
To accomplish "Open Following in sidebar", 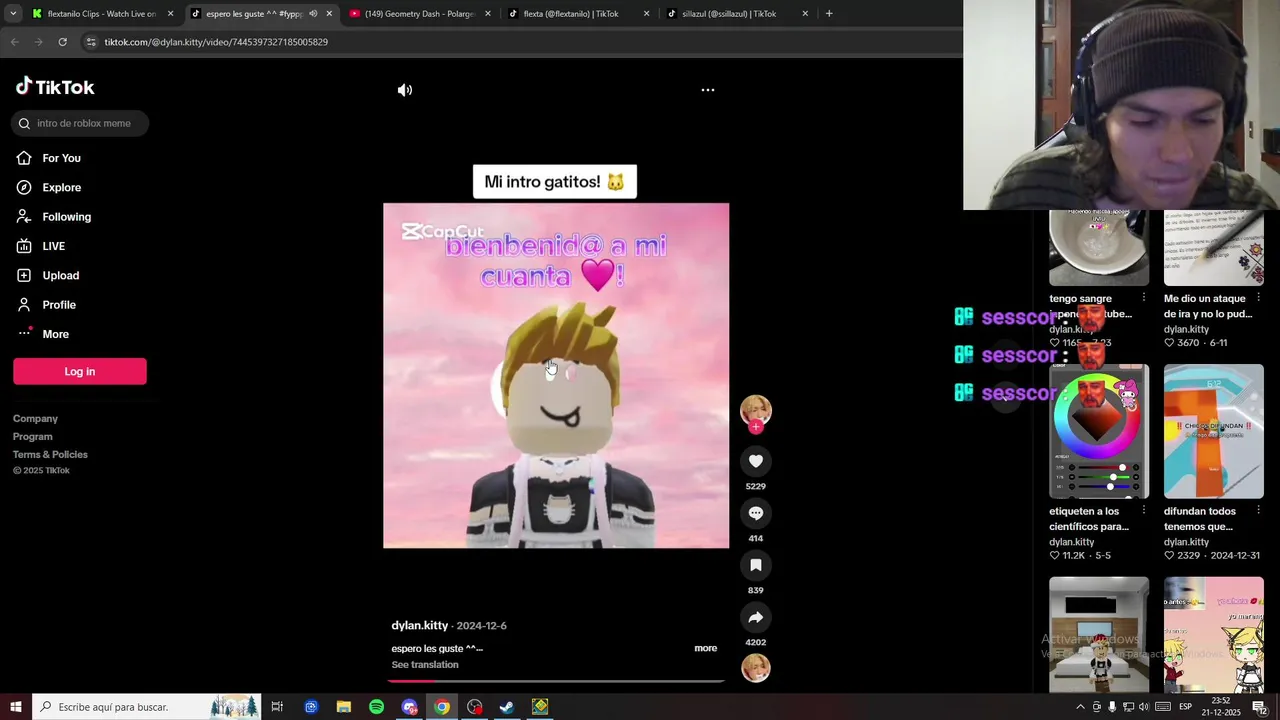I will click(x=66, y=217).
